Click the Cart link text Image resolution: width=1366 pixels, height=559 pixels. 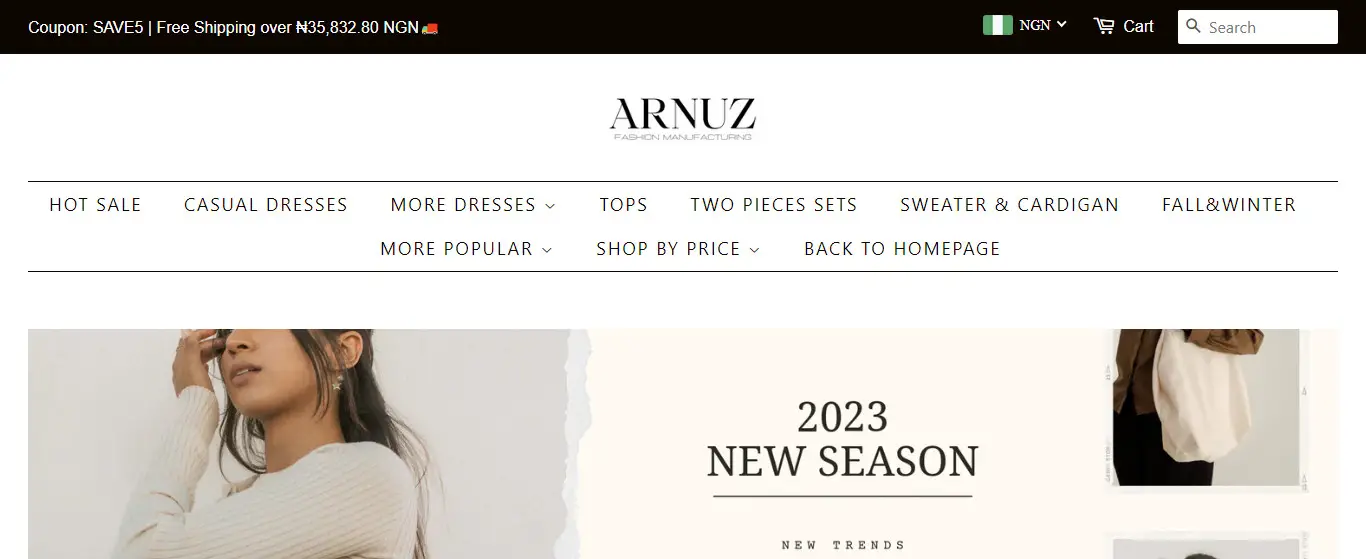coord(1138,27)
